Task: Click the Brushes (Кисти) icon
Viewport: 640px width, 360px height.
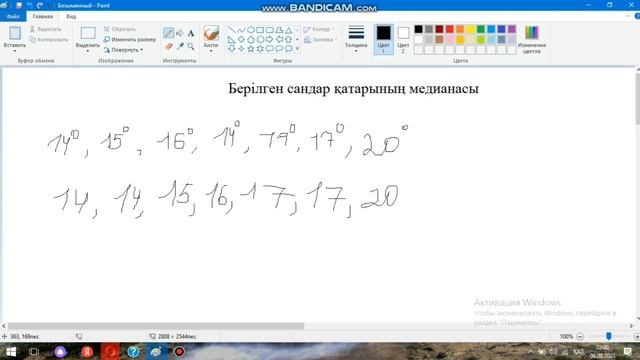Action: pos(211,33)
